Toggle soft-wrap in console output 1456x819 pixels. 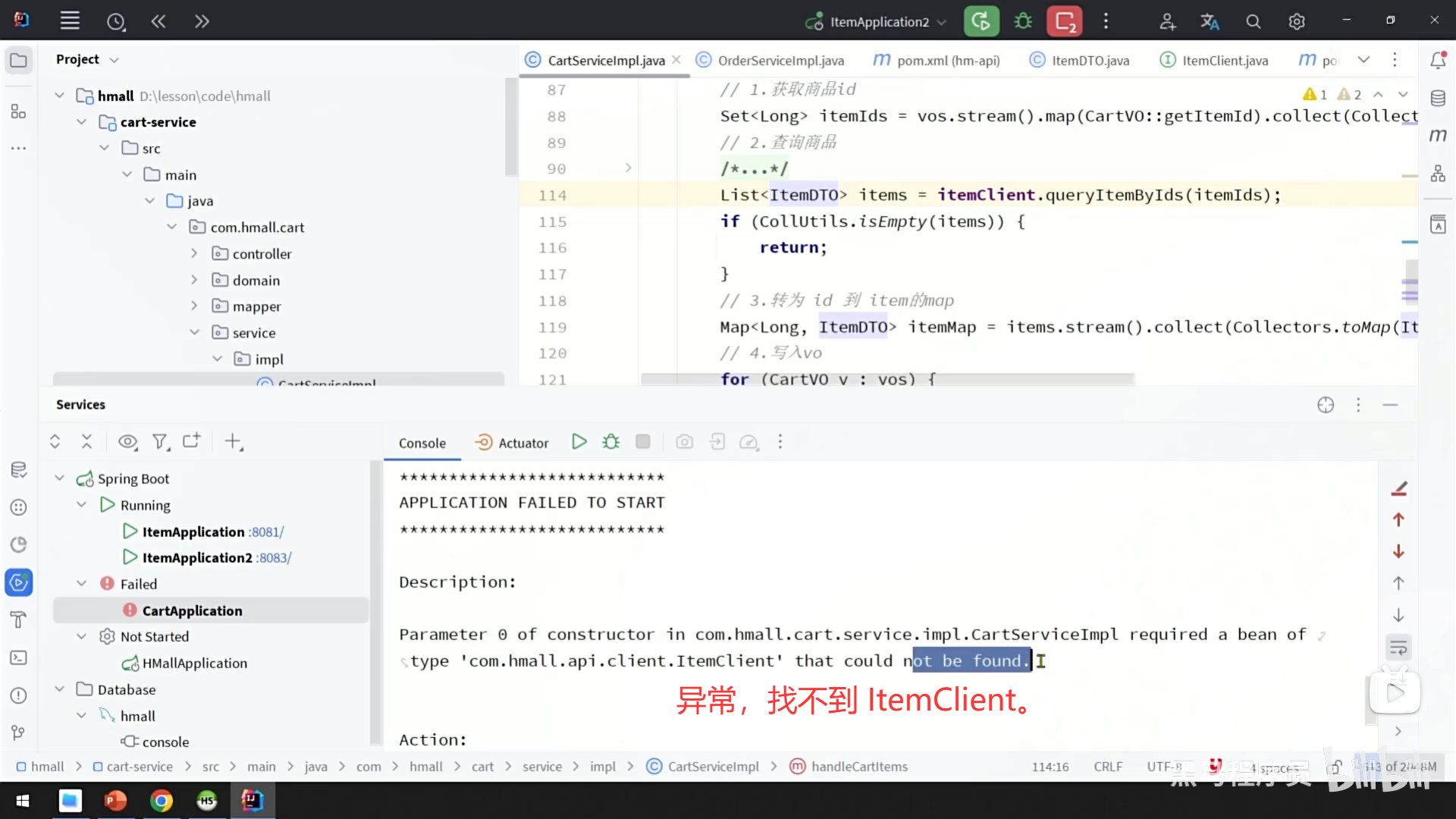1398,648
